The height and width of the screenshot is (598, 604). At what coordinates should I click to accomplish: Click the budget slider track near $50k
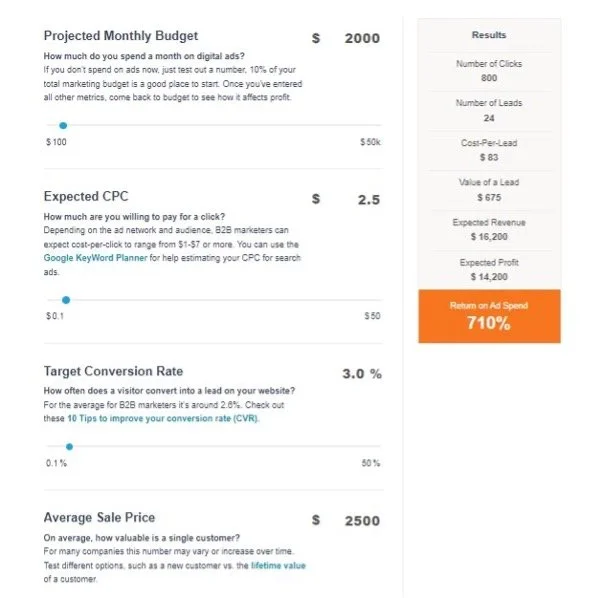[x=370, y=125]
